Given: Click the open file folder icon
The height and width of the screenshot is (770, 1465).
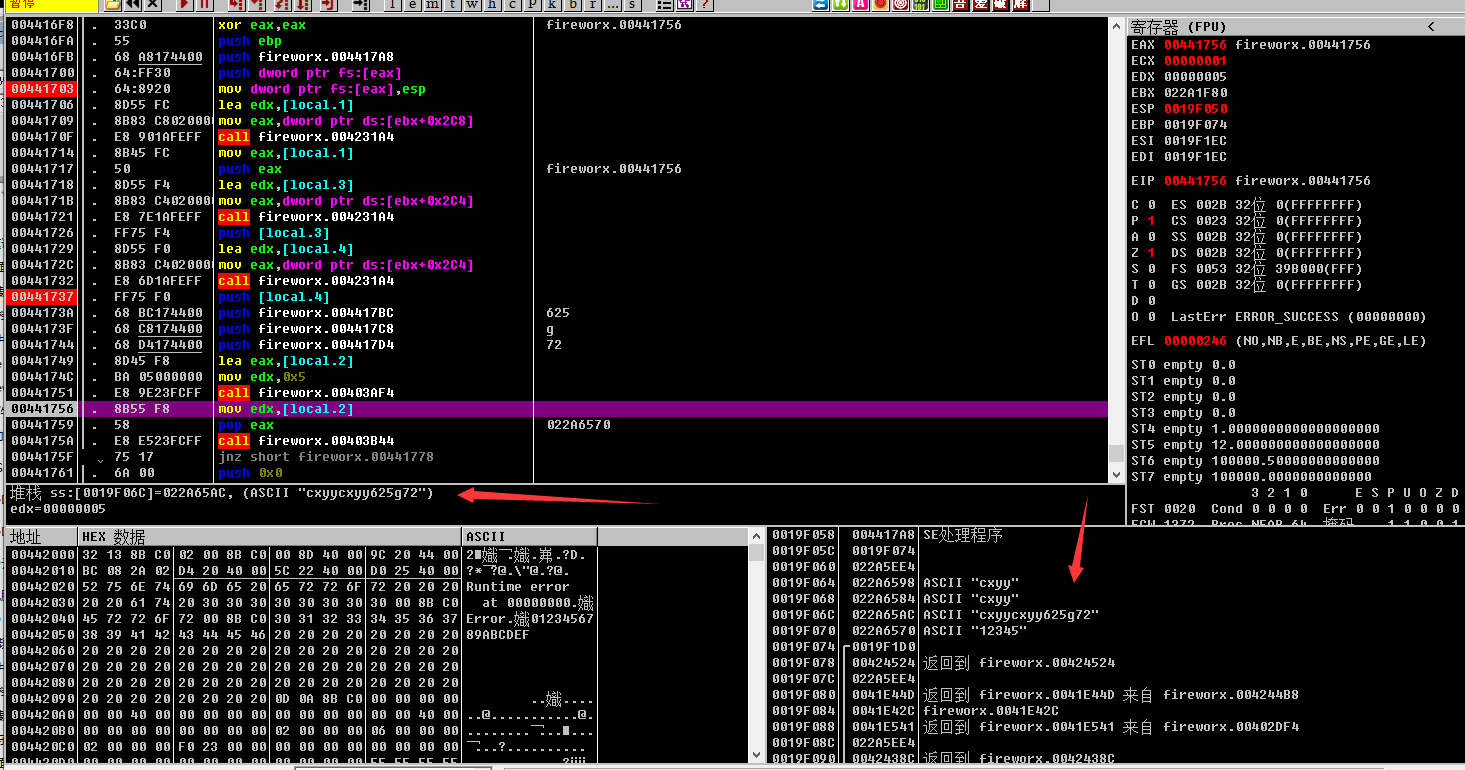Looking at the screenshot, I should pos(114,5).
